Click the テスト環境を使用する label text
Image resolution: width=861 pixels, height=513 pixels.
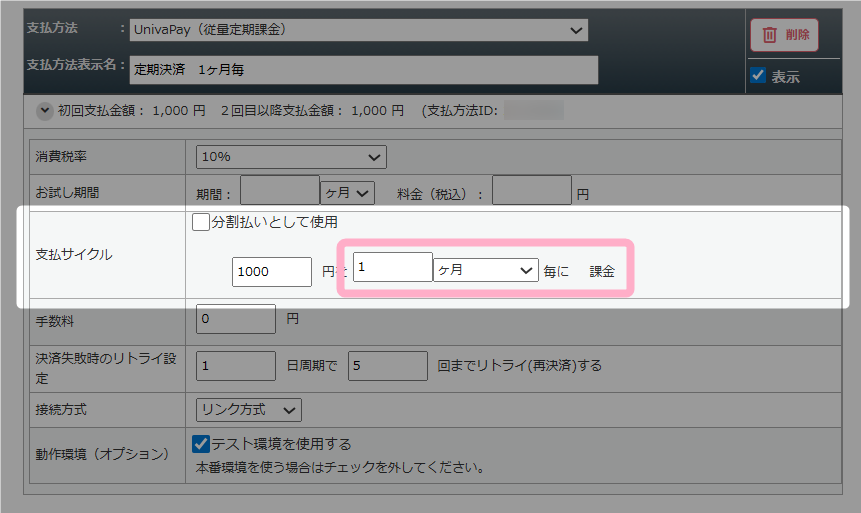[281, 443]
